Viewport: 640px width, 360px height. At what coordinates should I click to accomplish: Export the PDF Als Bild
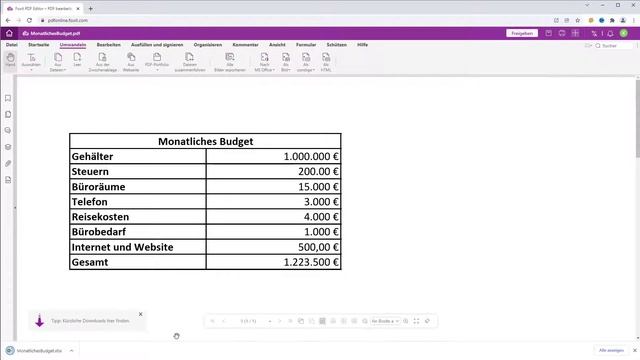(x=286, y=62)
